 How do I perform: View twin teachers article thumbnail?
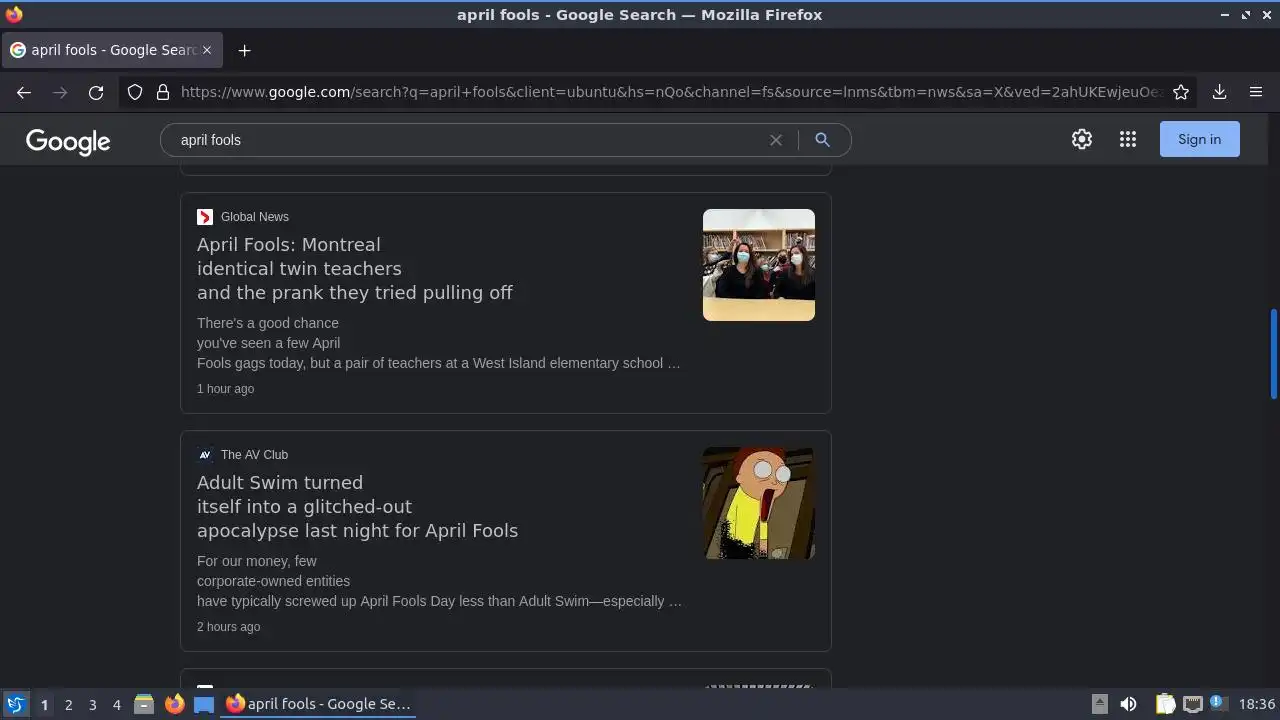pos(759,265)
